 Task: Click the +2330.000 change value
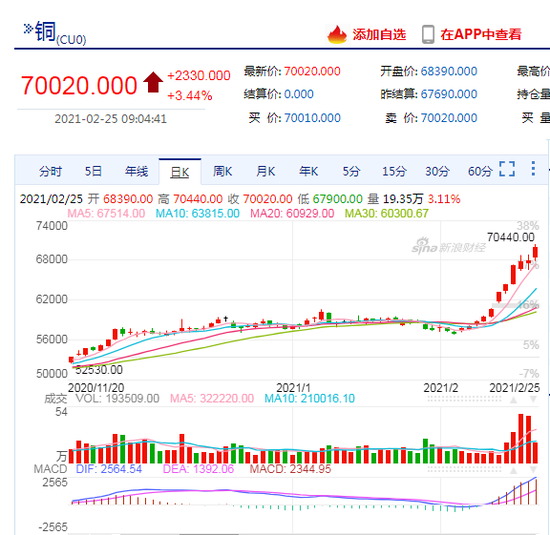click(x=199, y=75)
